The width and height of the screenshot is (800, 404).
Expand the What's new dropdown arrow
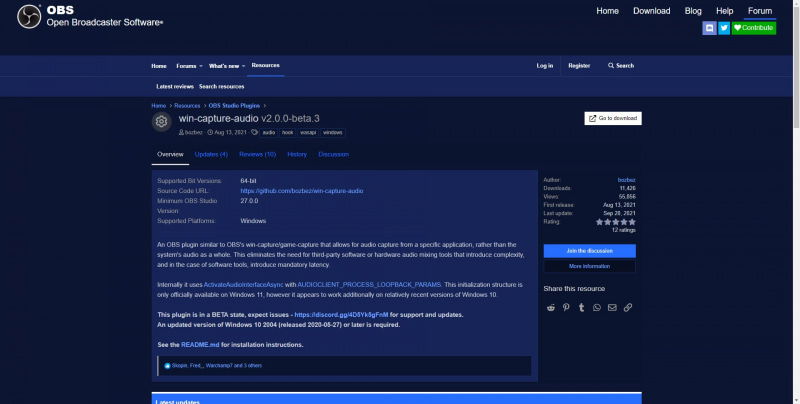click(x=243, y=66)
